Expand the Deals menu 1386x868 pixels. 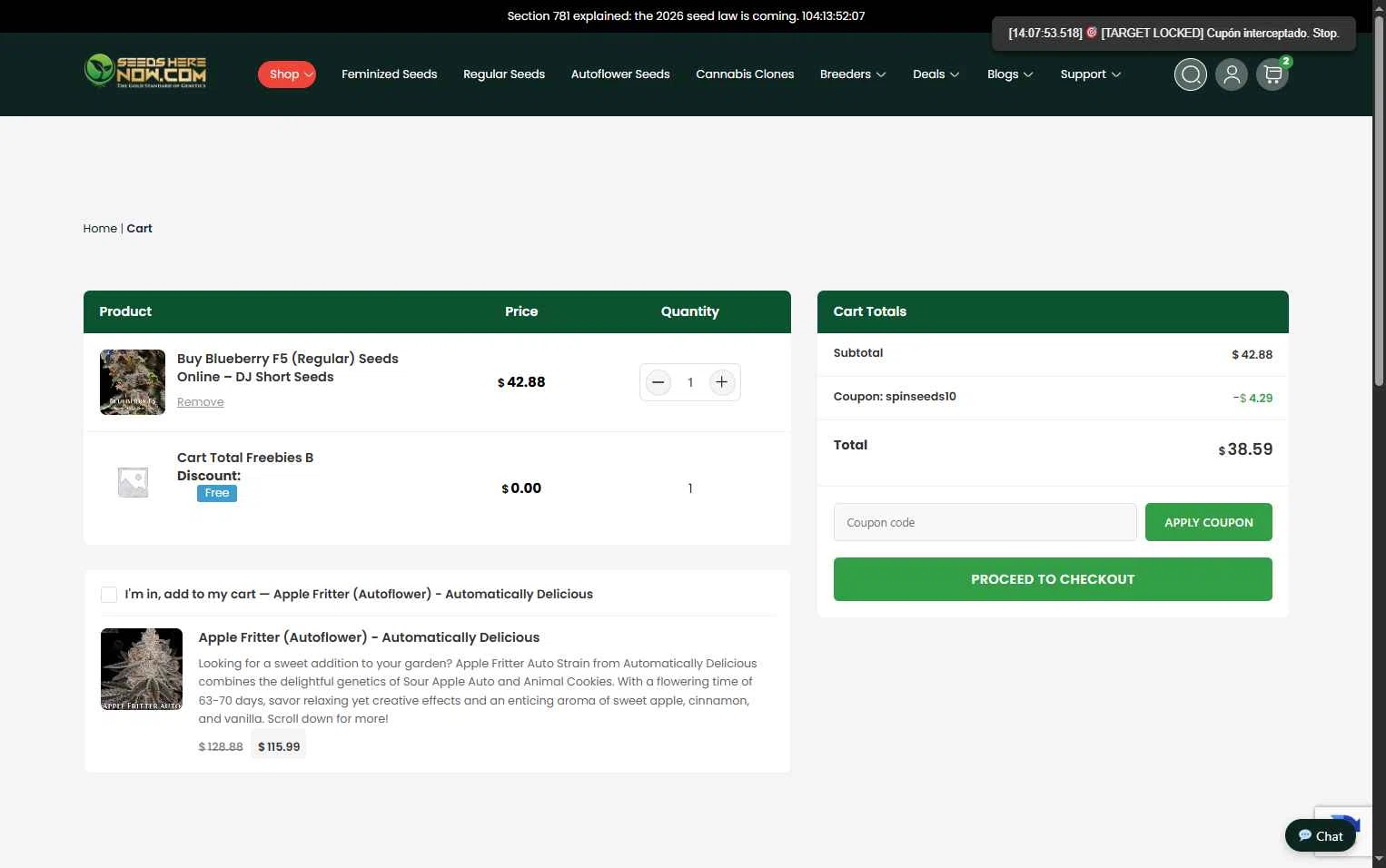click(936, 74)
